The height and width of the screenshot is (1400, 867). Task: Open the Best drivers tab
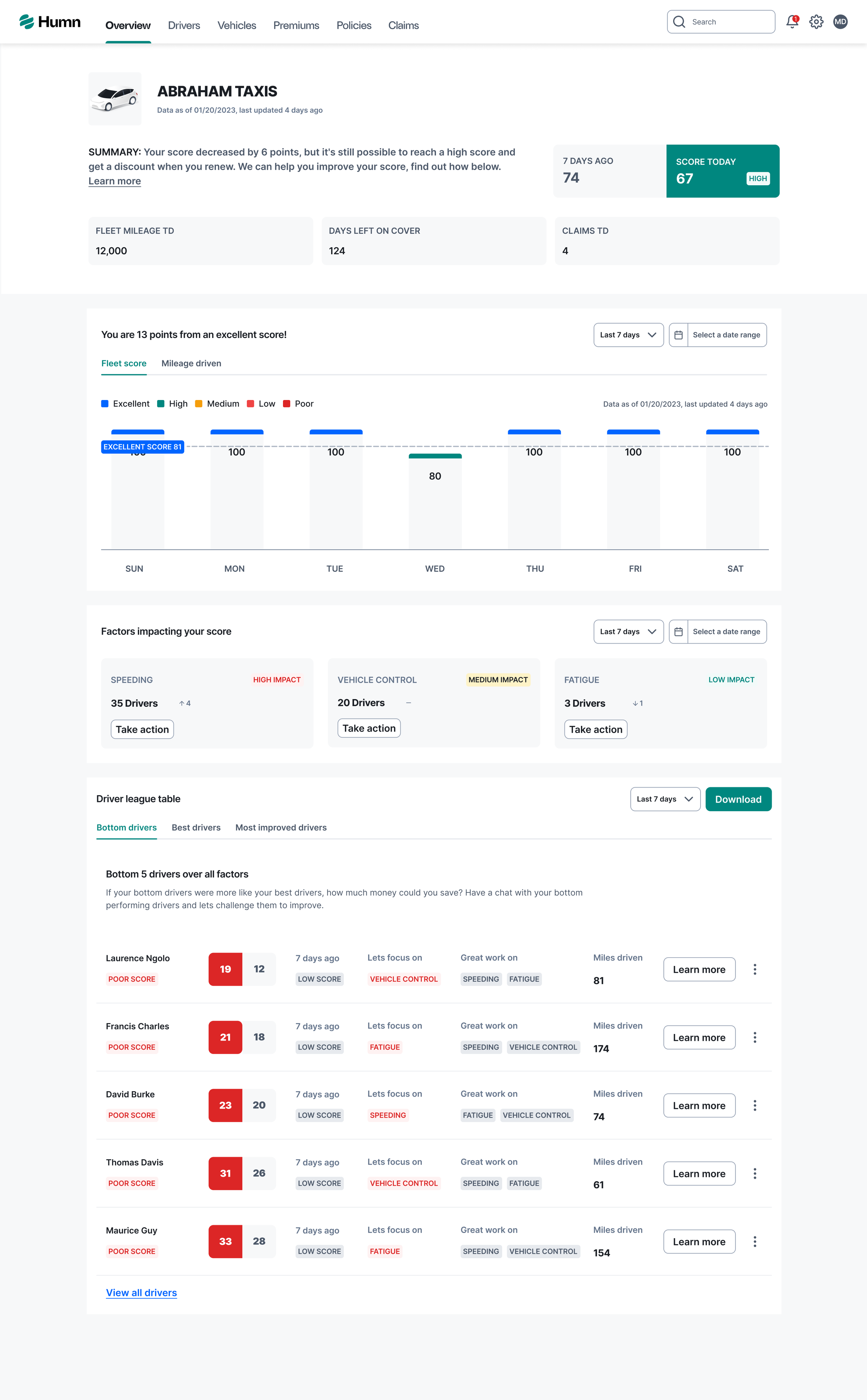click(x=196, y=828)
